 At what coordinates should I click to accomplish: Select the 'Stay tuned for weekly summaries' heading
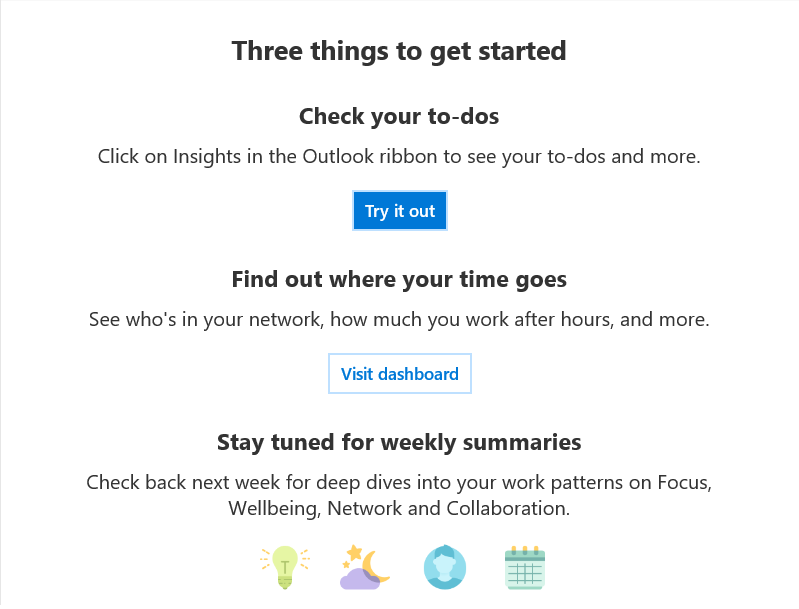coord(399,442)
